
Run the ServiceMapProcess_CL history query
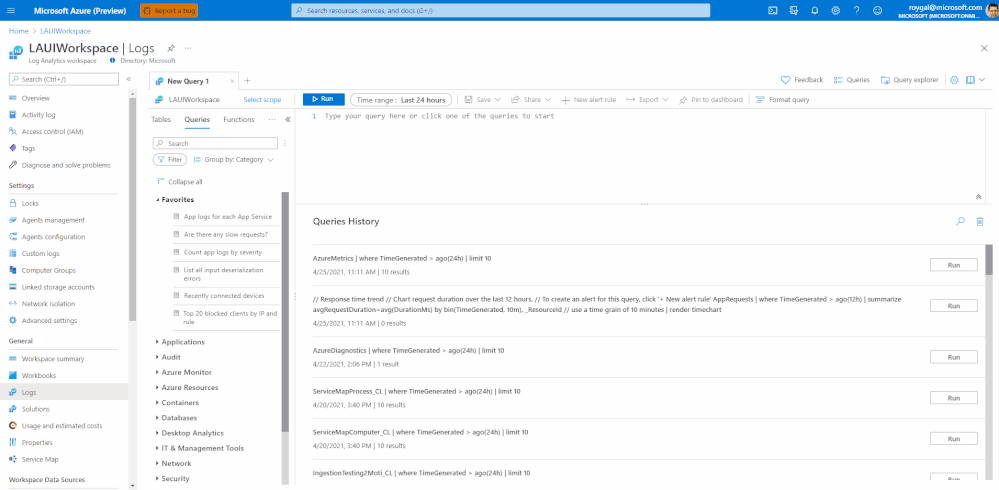point(954,398)
